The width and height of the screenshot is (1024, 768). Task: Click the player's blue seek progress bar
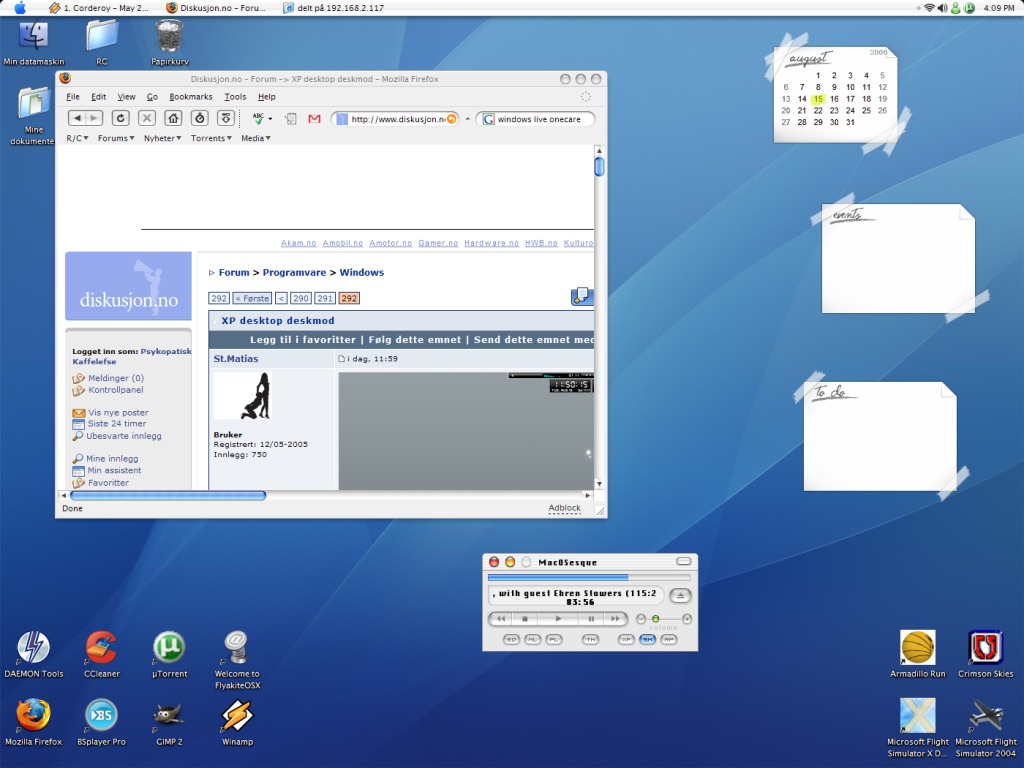[558, 577]
